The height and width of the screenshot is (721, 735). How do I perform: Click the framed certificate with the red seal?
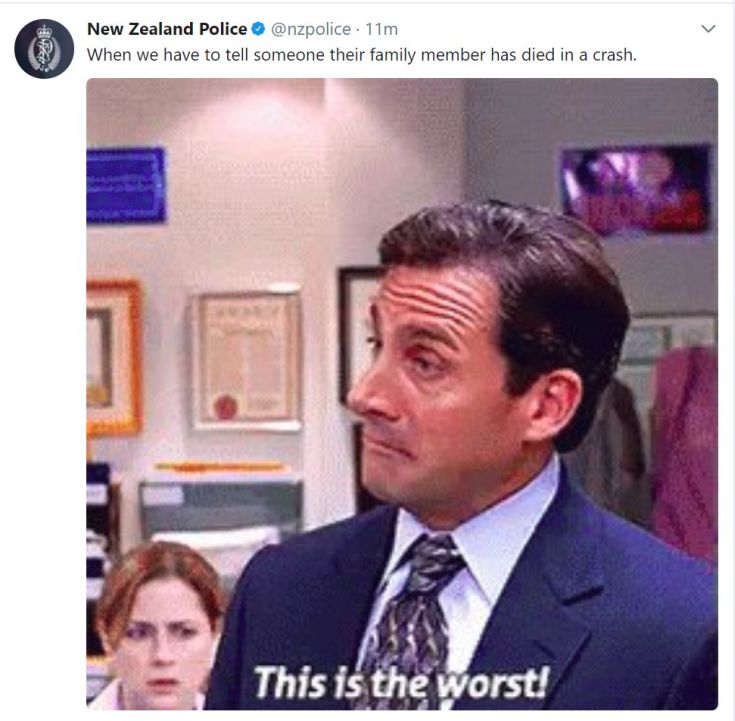click(x=247, y=357)
